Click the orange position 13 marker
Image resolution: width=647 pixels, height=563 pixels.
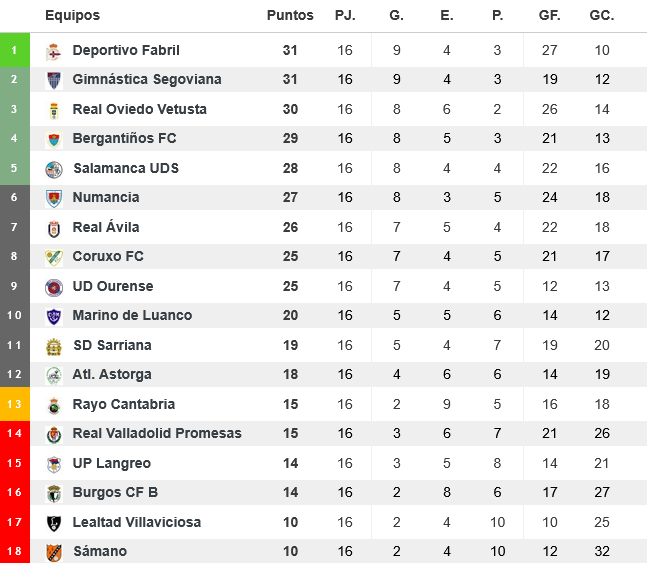point(14,404)
